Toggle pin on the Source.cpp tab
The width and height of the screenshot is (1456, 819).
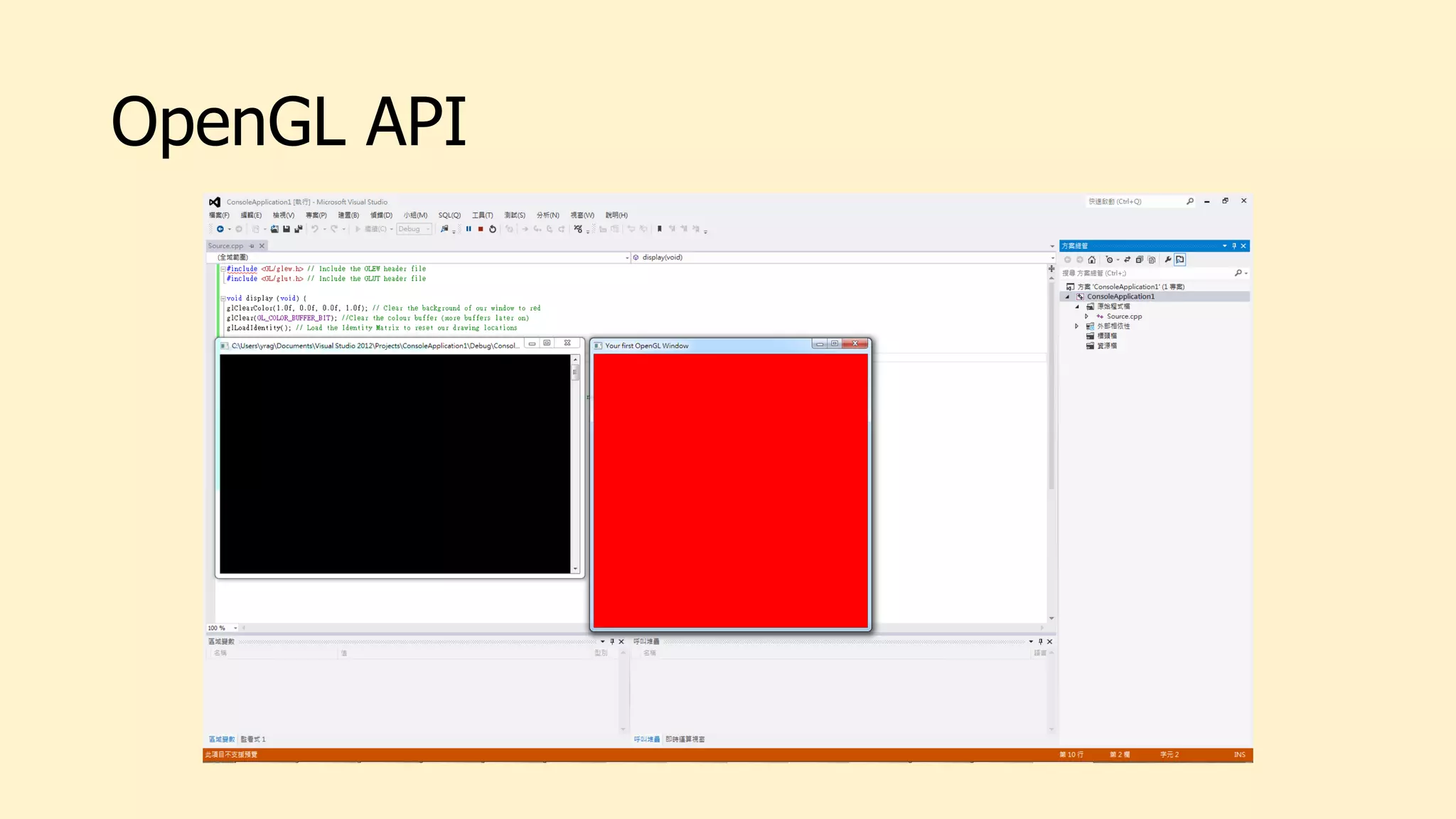click(252, 246)
